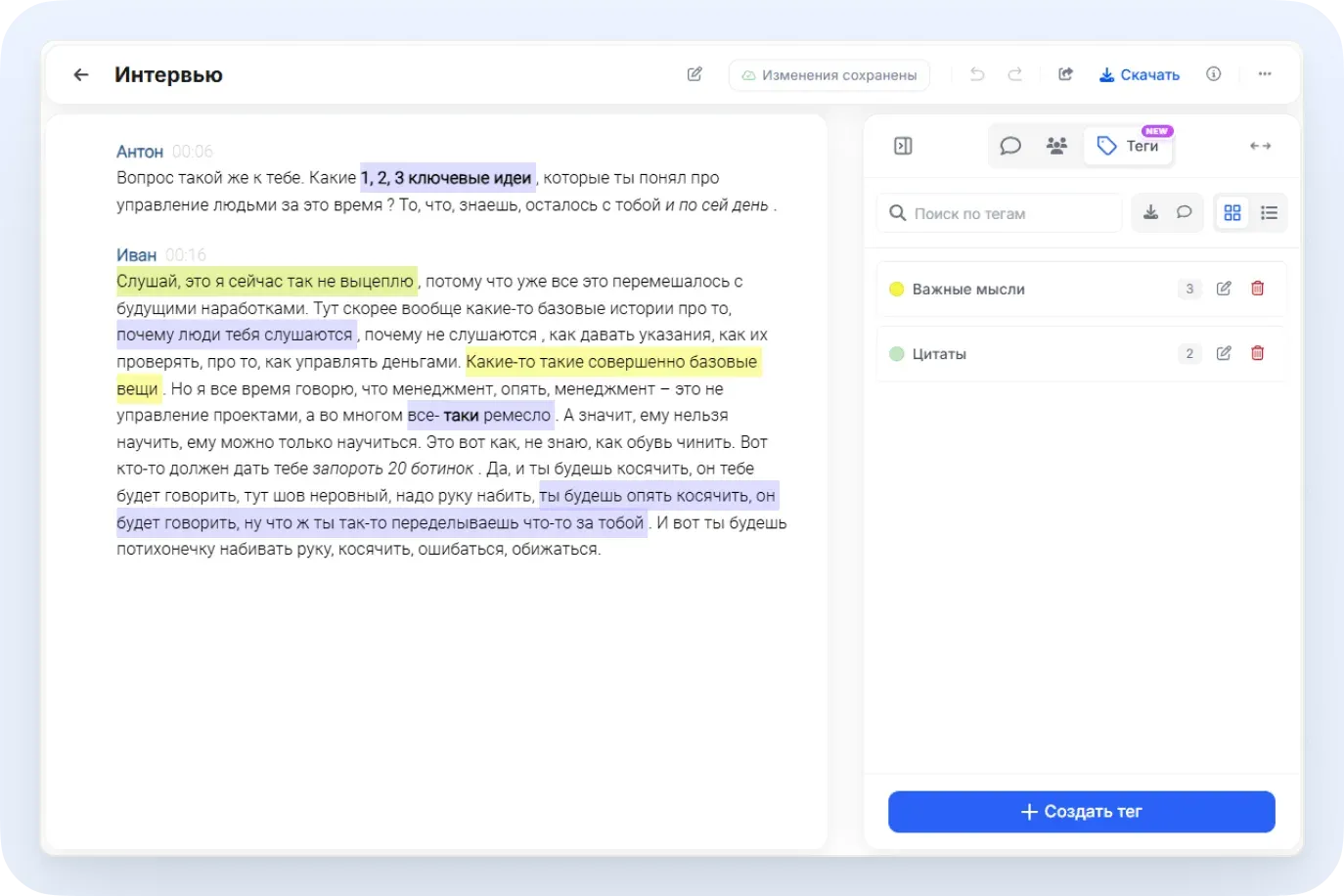Viewport: 1344px width, 896px height.
Task: Delete the Важные мысли tag
Action: (1258, 289)
